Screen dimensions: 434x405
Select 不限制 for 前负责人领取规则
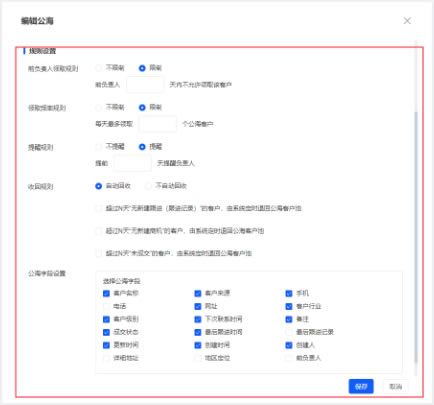(98, 68)
